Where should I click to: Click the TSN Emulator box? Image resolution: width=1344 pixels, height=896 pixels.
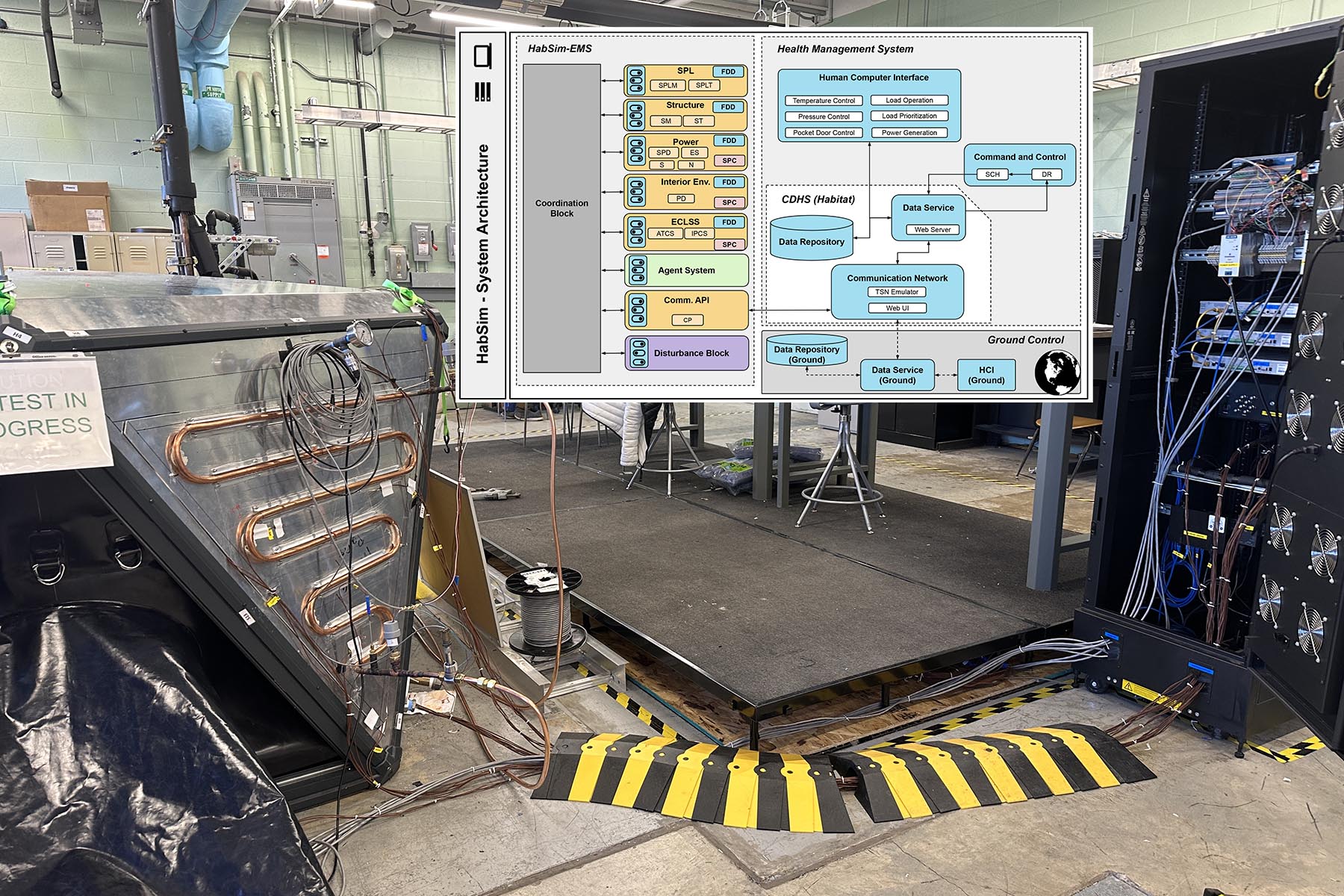[897, 292]
